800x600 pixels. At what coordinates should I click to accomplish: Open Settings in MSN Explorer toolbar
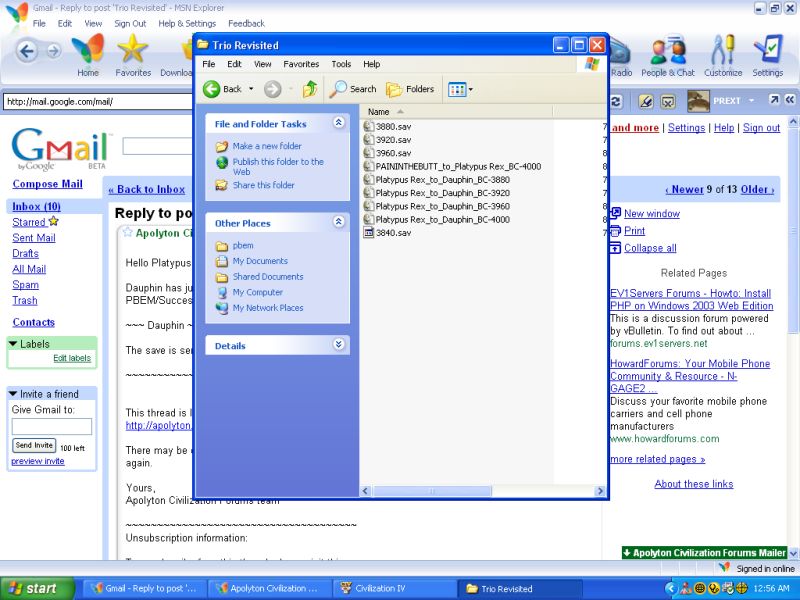pyautogui.click(x=767, y=56)
